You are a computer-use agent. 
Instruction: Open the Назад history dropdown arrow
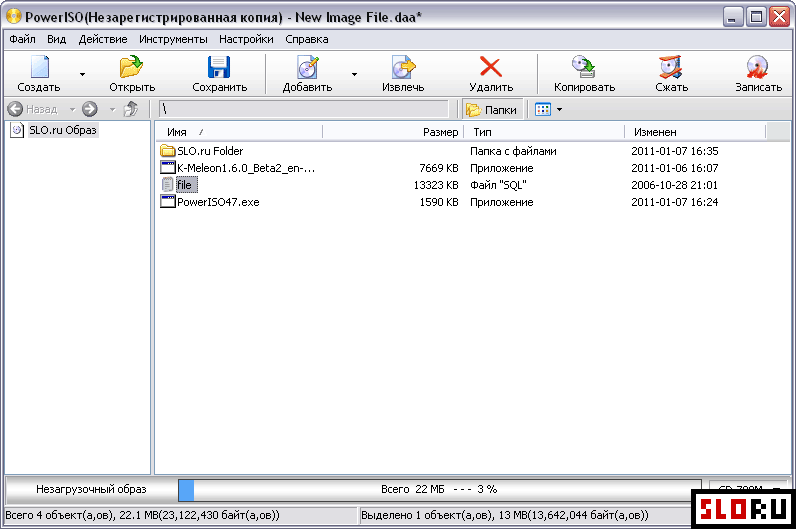point(73,109)
